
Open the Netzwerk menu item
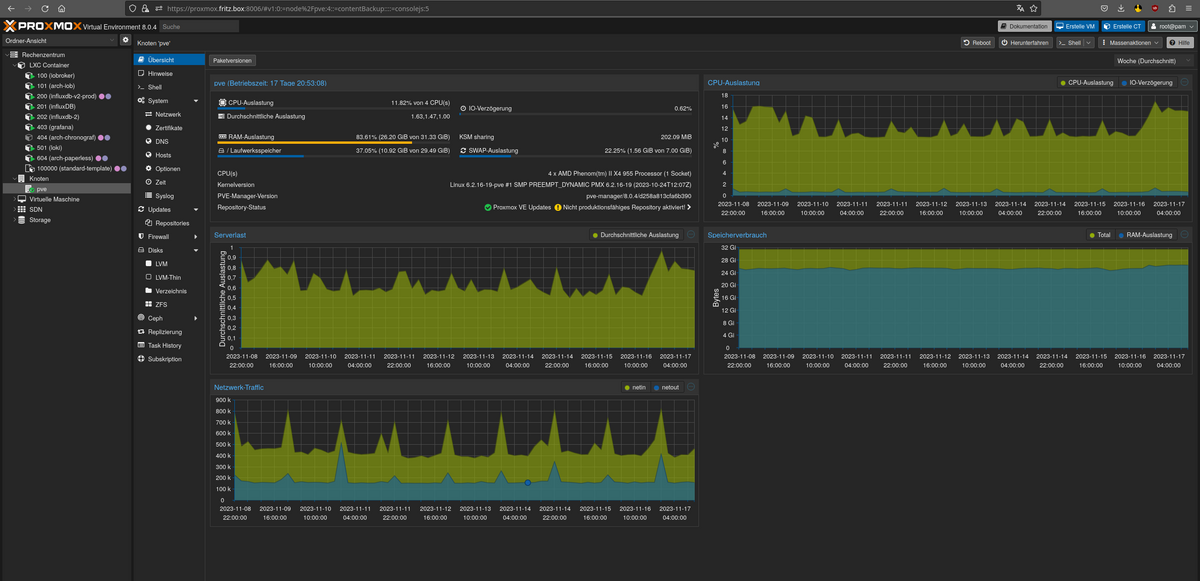[168, 115]
